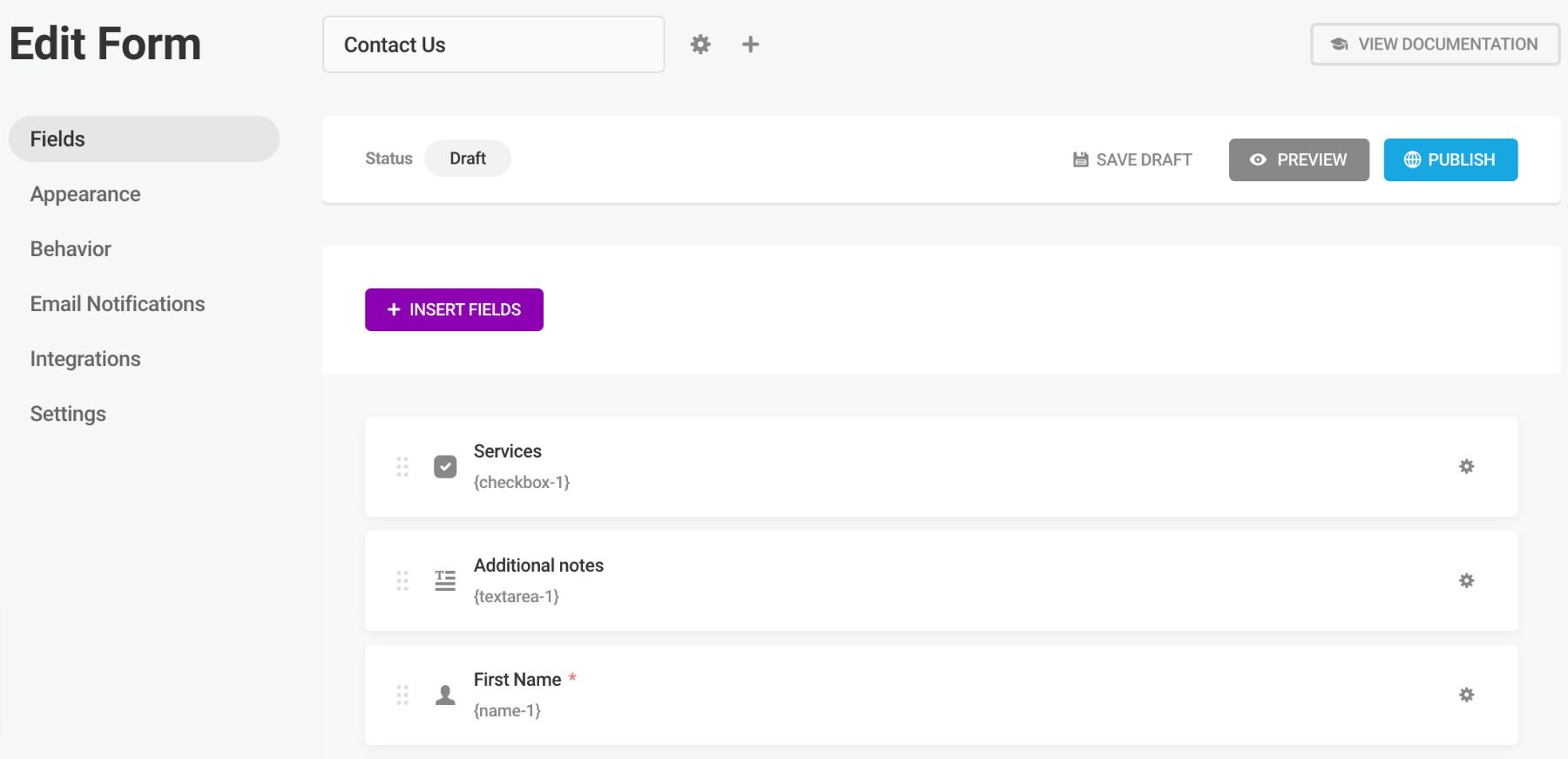Click the textarea icon of Additional notes
The image size is (1568, 759).
[x=445, y=580]
